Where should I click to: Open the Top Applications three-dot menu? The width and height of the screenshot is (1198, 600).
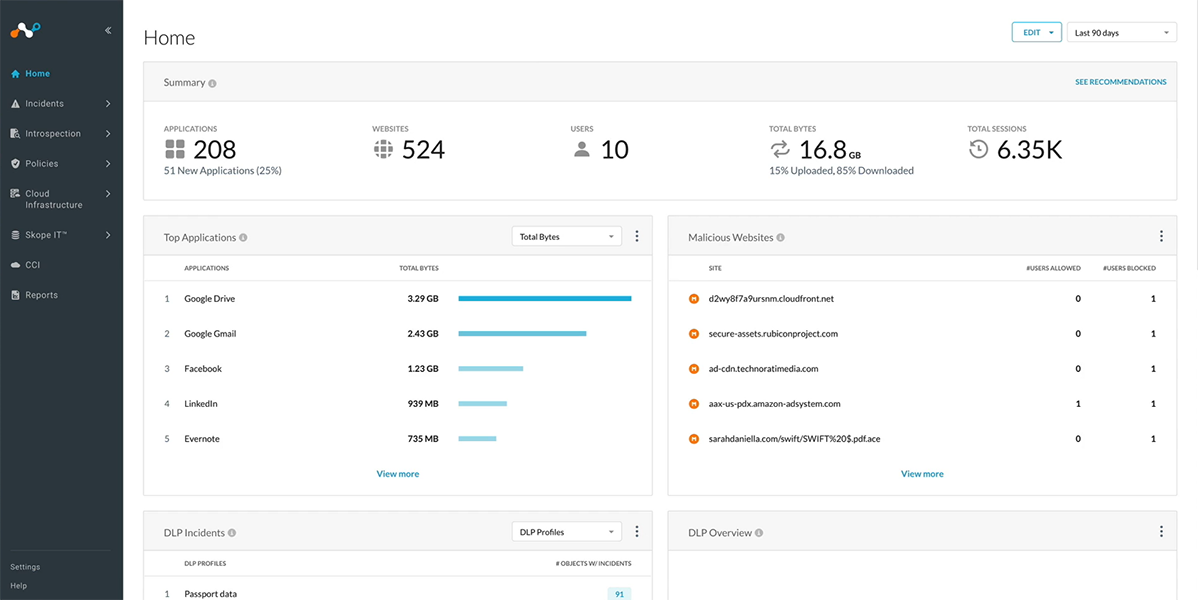pyautogui.click(x=637, y=237)
